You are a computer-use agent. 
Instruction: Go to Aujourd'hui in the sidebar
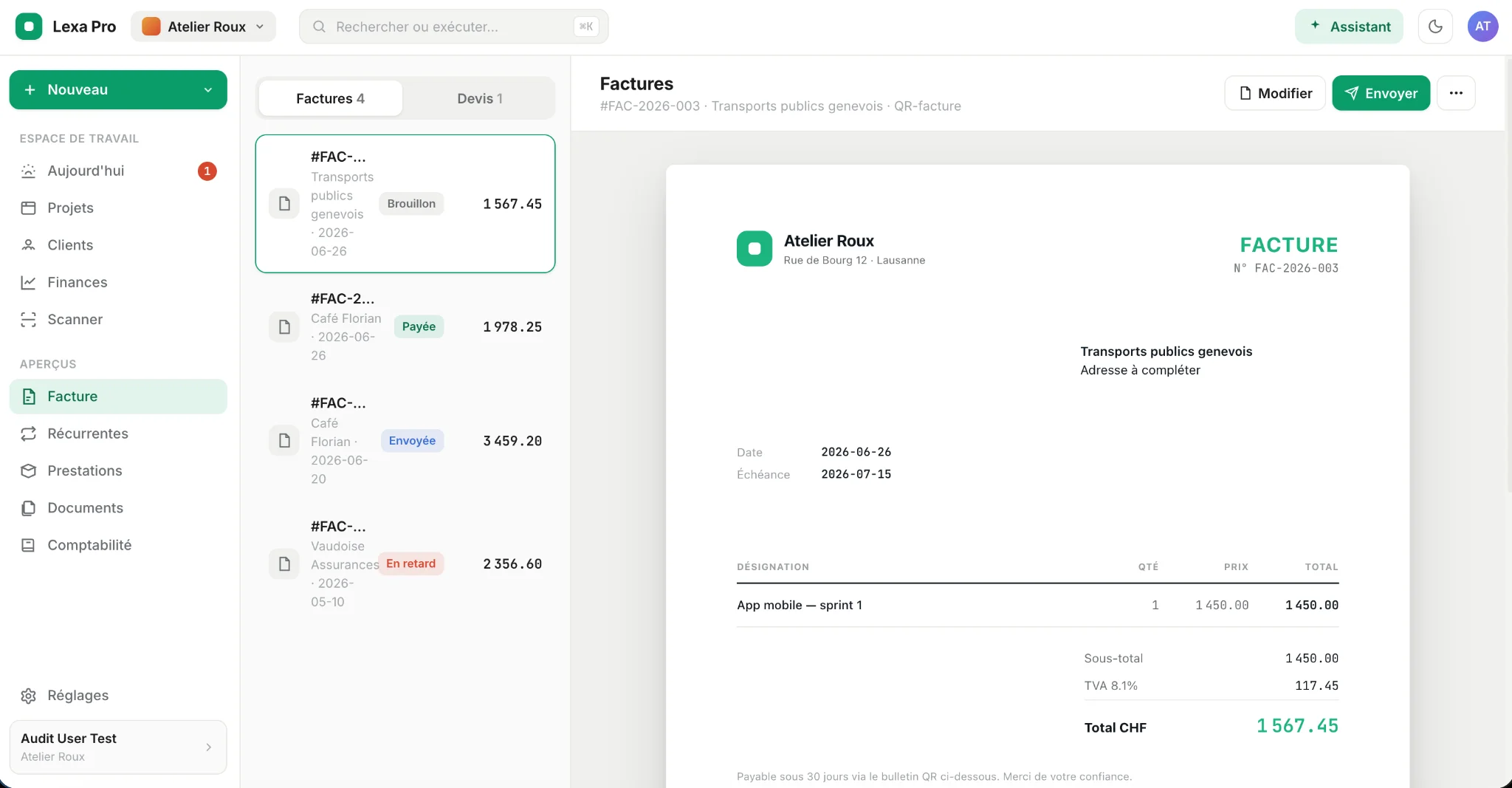pyautogui.click(x=118, y=171)
